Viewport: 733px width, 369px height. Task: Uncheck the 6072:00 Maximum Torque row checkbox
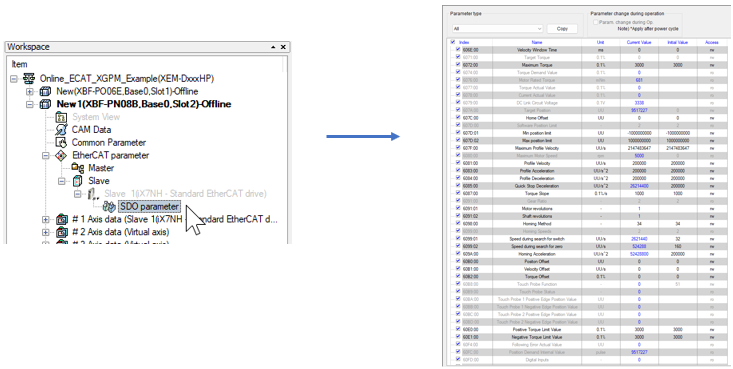coord(458,65)
